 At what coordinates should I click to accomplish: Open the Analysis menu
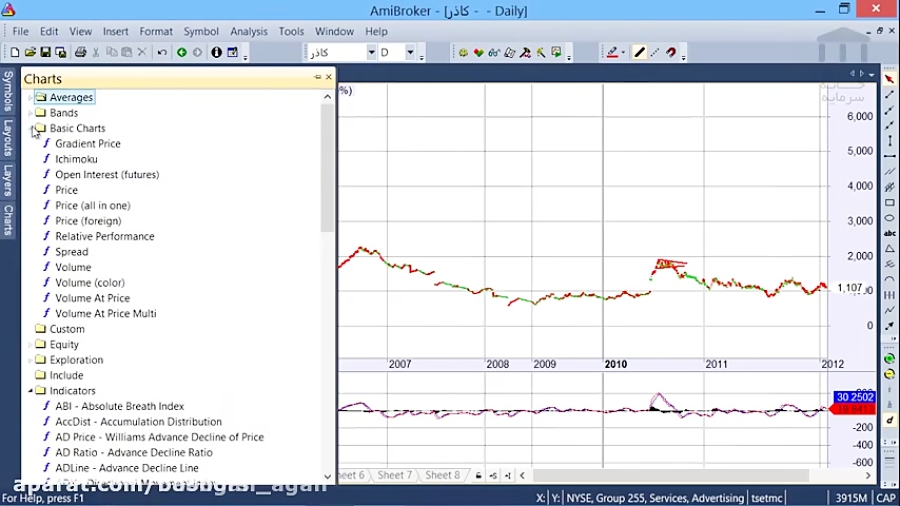coord(248,31)
